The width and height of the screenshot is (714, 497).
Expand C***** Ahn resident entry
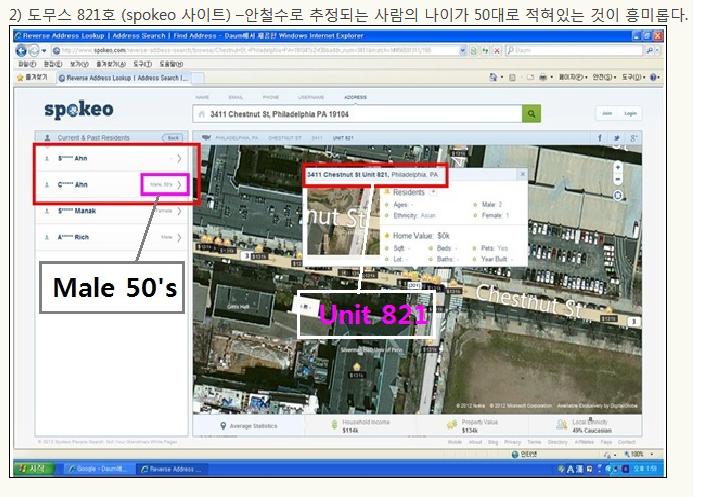pyautogui.click(x=179, y=185)
